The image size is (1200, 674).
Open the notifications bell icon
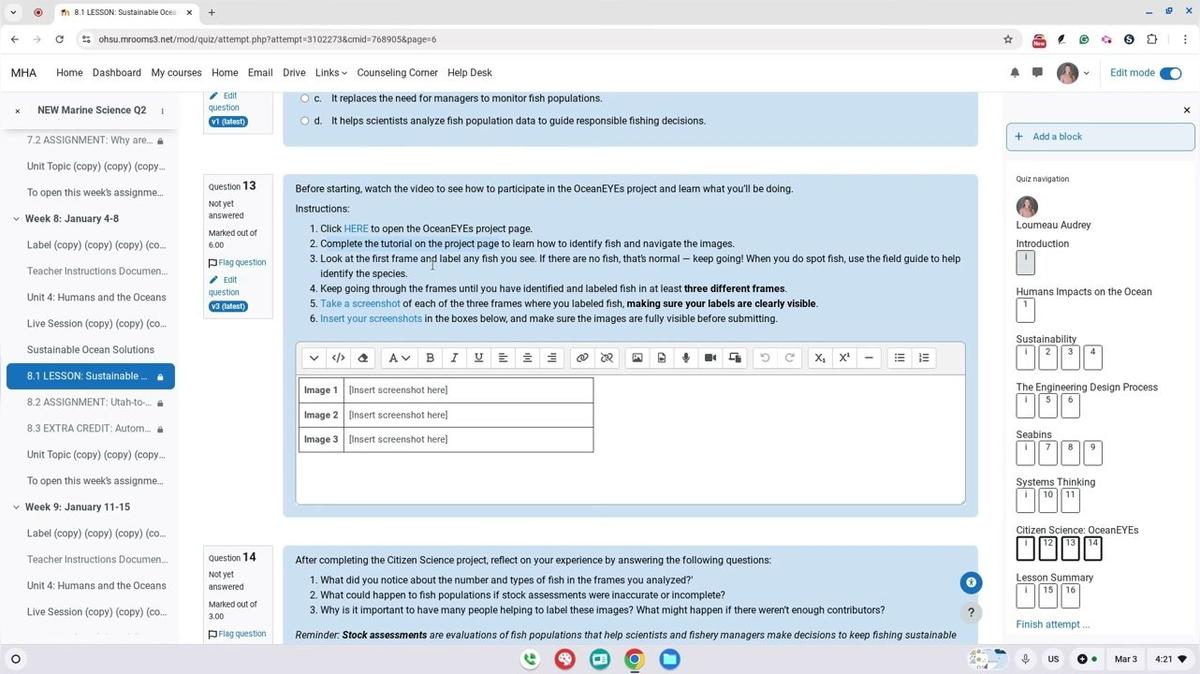1015,73
